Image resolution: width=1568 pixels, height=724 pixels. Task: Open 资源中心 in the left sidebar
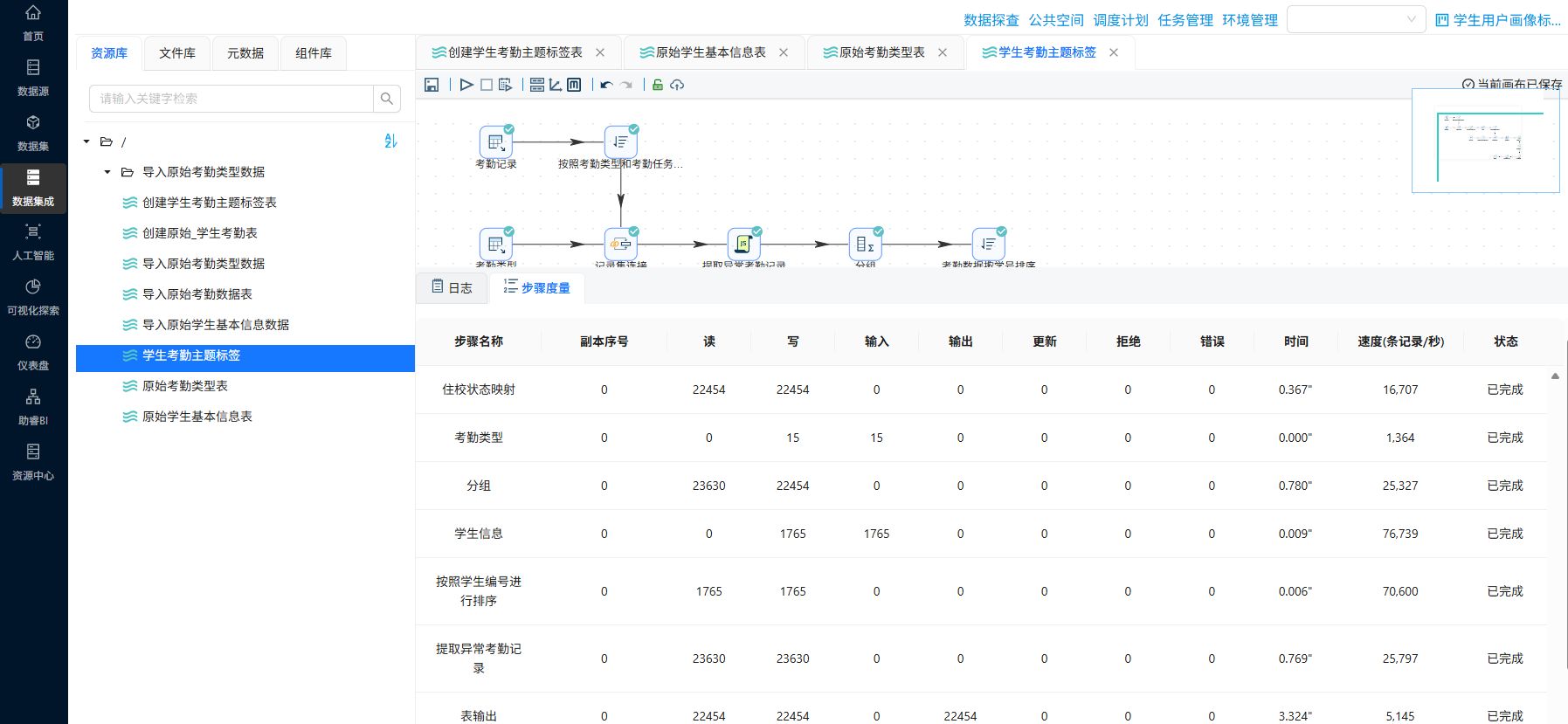pyautogui.click(x=33, y=462)
